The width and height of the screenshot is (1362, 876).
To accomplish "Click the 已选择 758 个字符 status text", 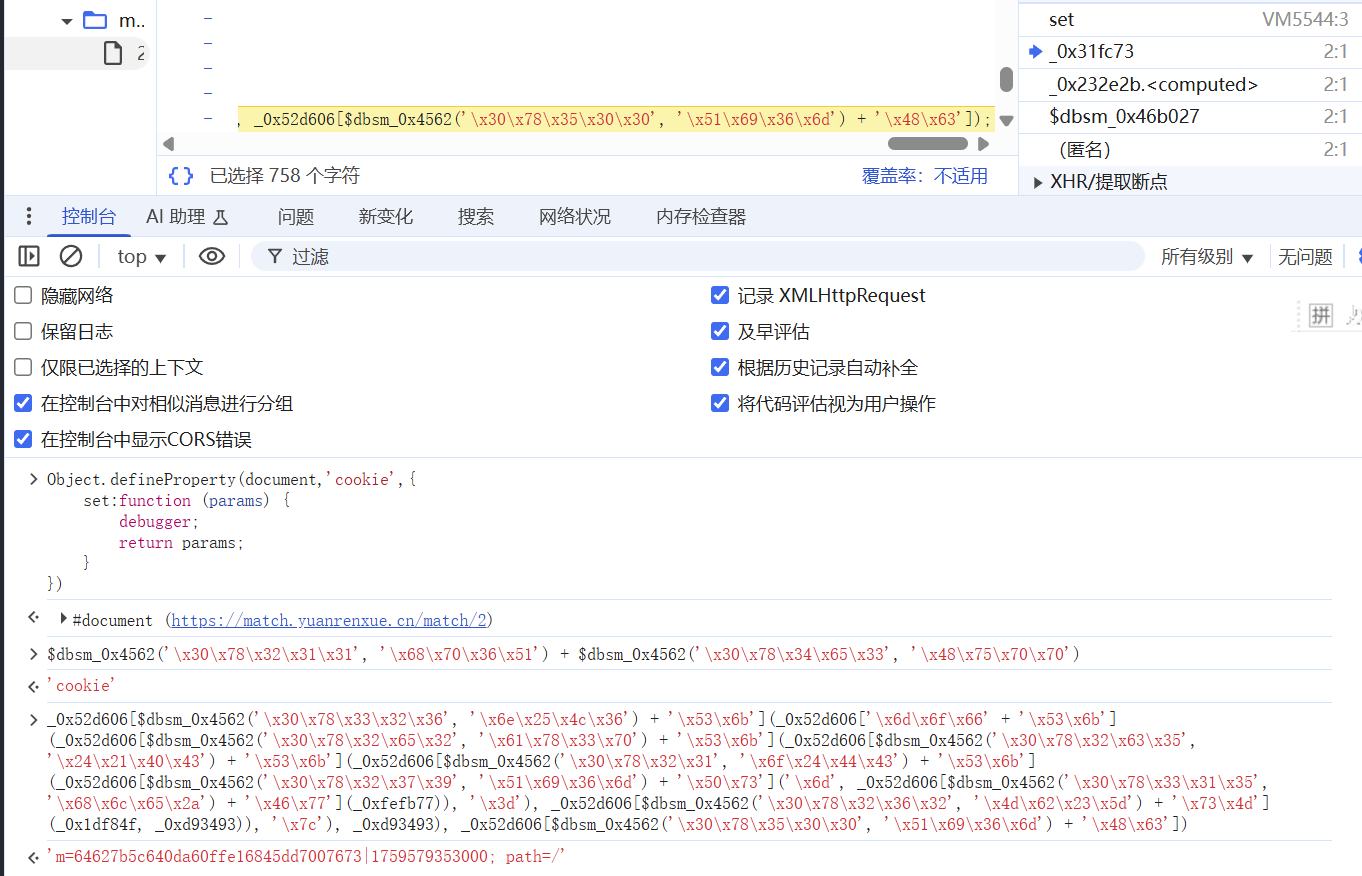I will [x=284, y=176].
